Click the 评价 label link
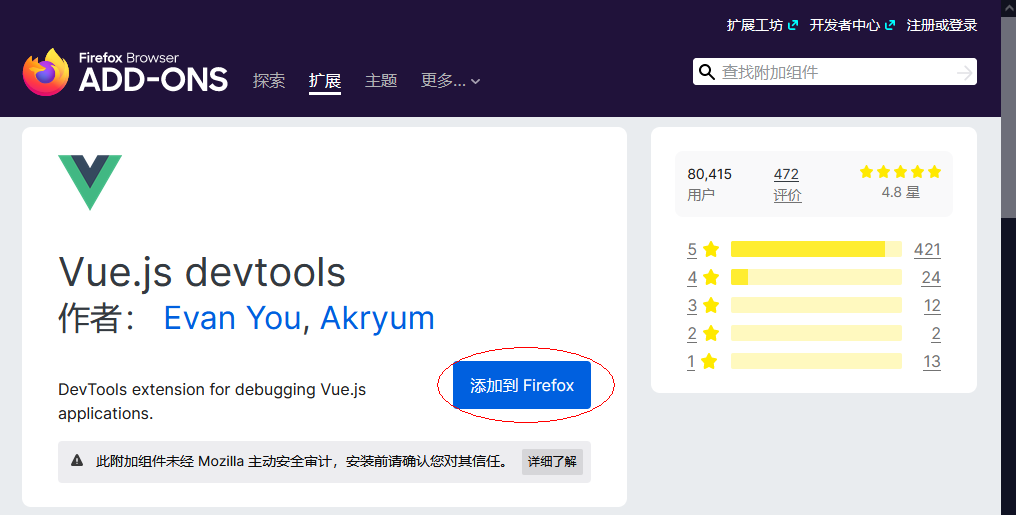1016x515 pixels. click(787, 195)
